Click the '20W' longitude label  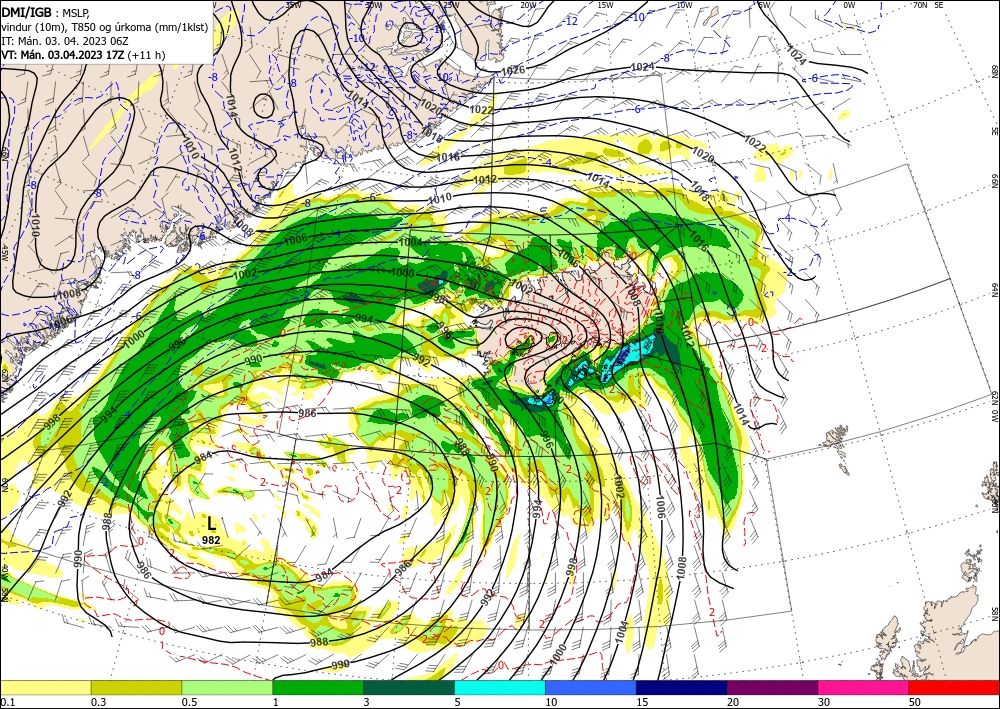tap(527, 5)
